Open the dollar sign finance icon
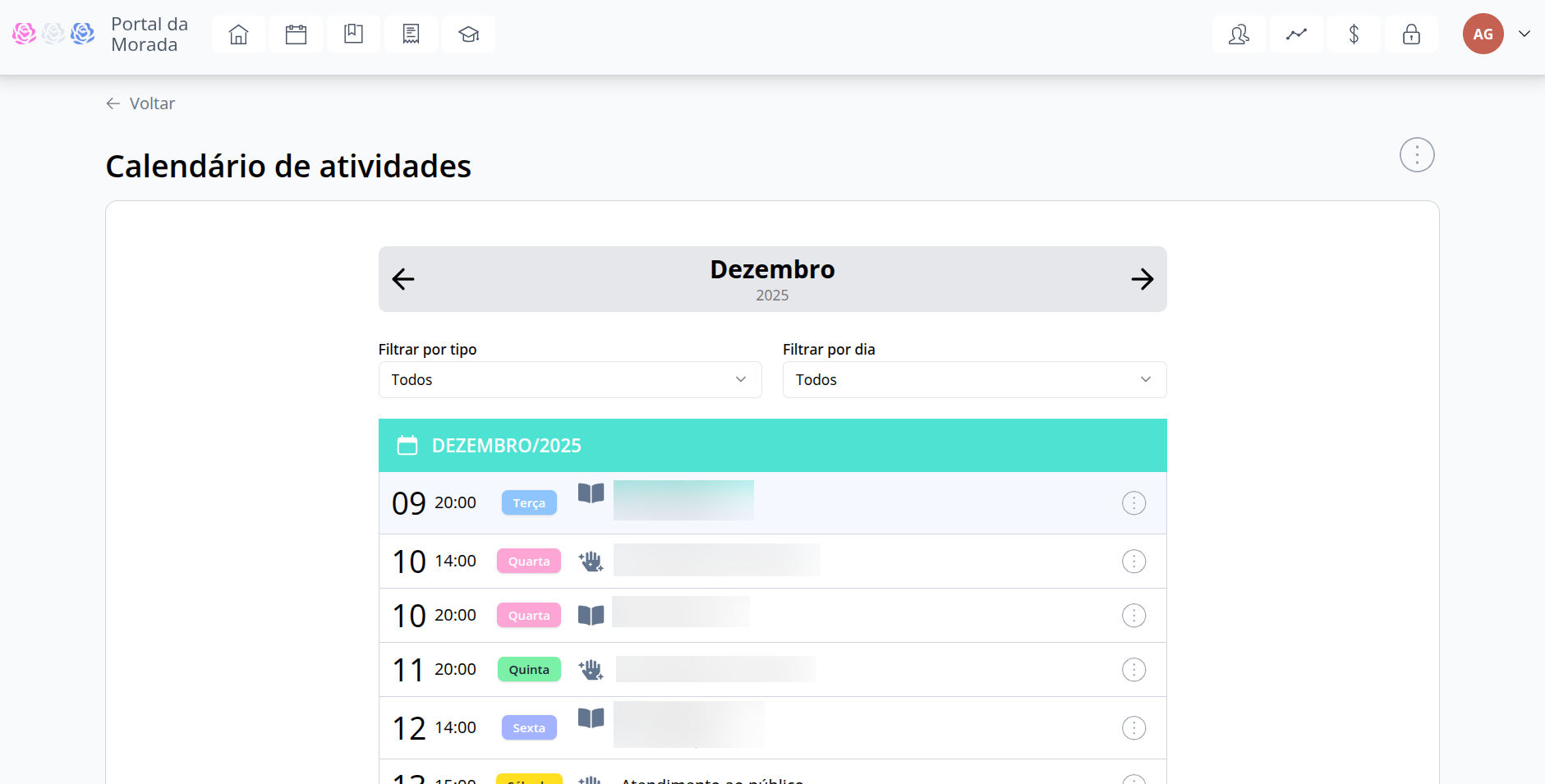1545x784 pixels. (x=1354, y=34)
